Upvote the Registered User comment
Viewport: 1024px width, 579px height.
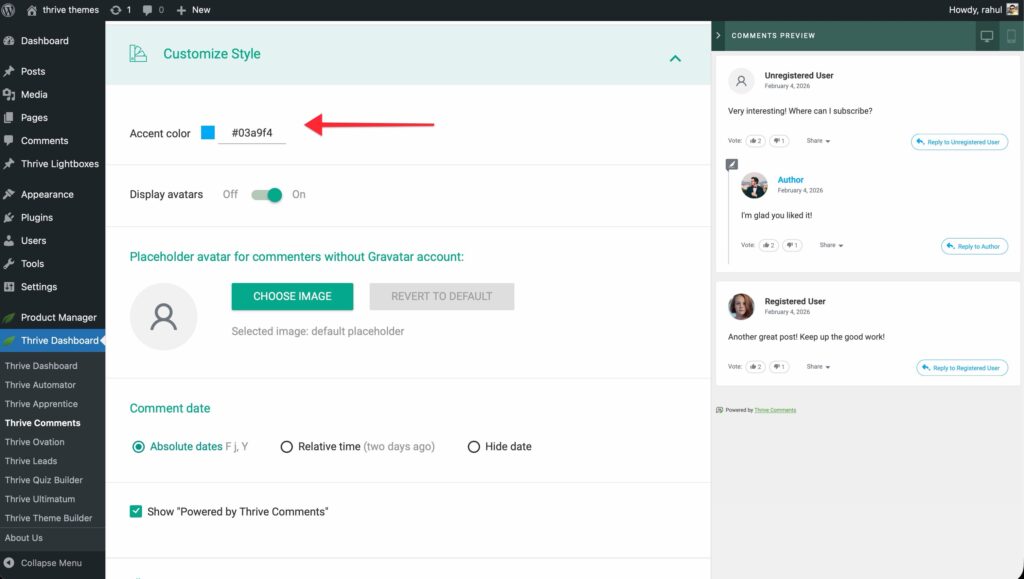tap(755, 367)
